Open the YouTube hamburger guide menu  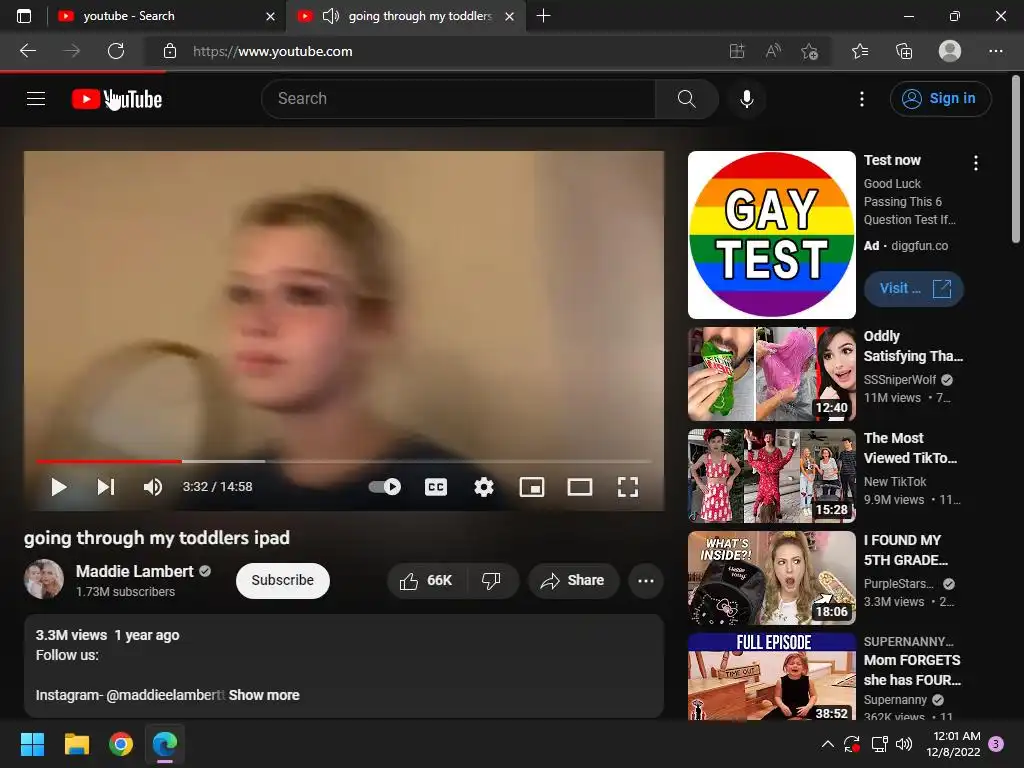36,99
